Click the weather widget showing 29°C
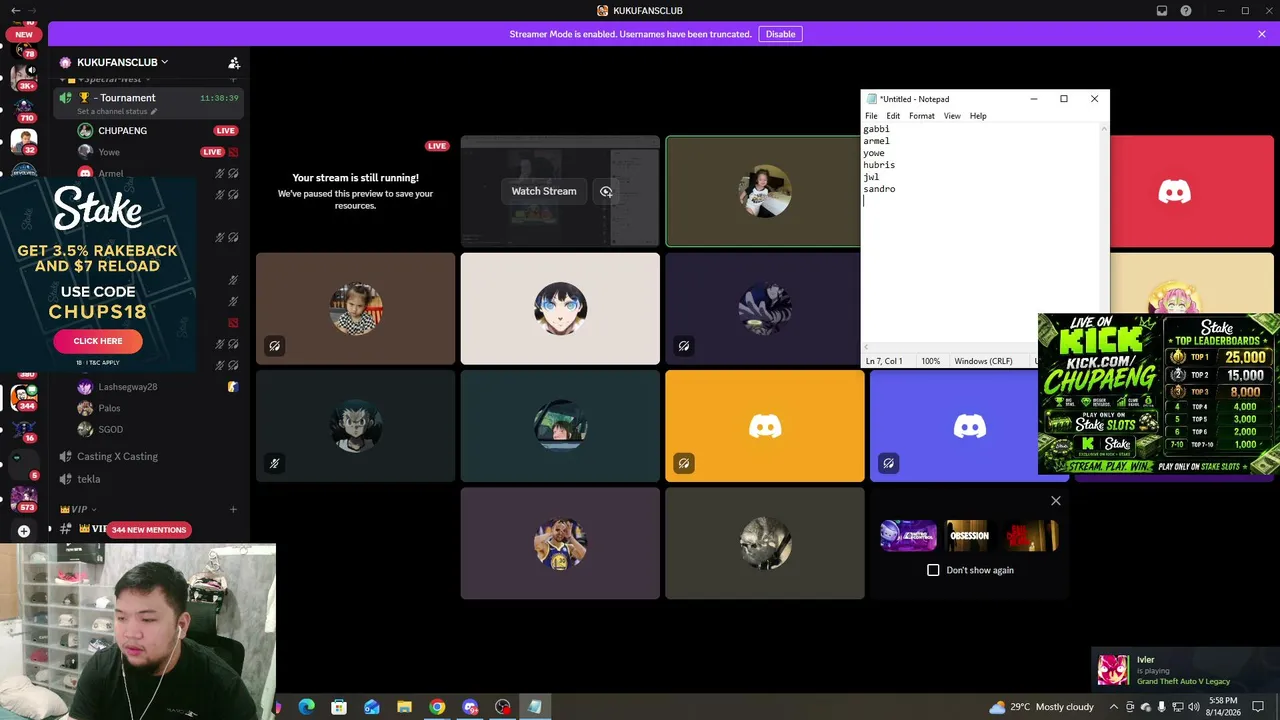Screen dimensions: 1280x720 (x=1041, y=707)
